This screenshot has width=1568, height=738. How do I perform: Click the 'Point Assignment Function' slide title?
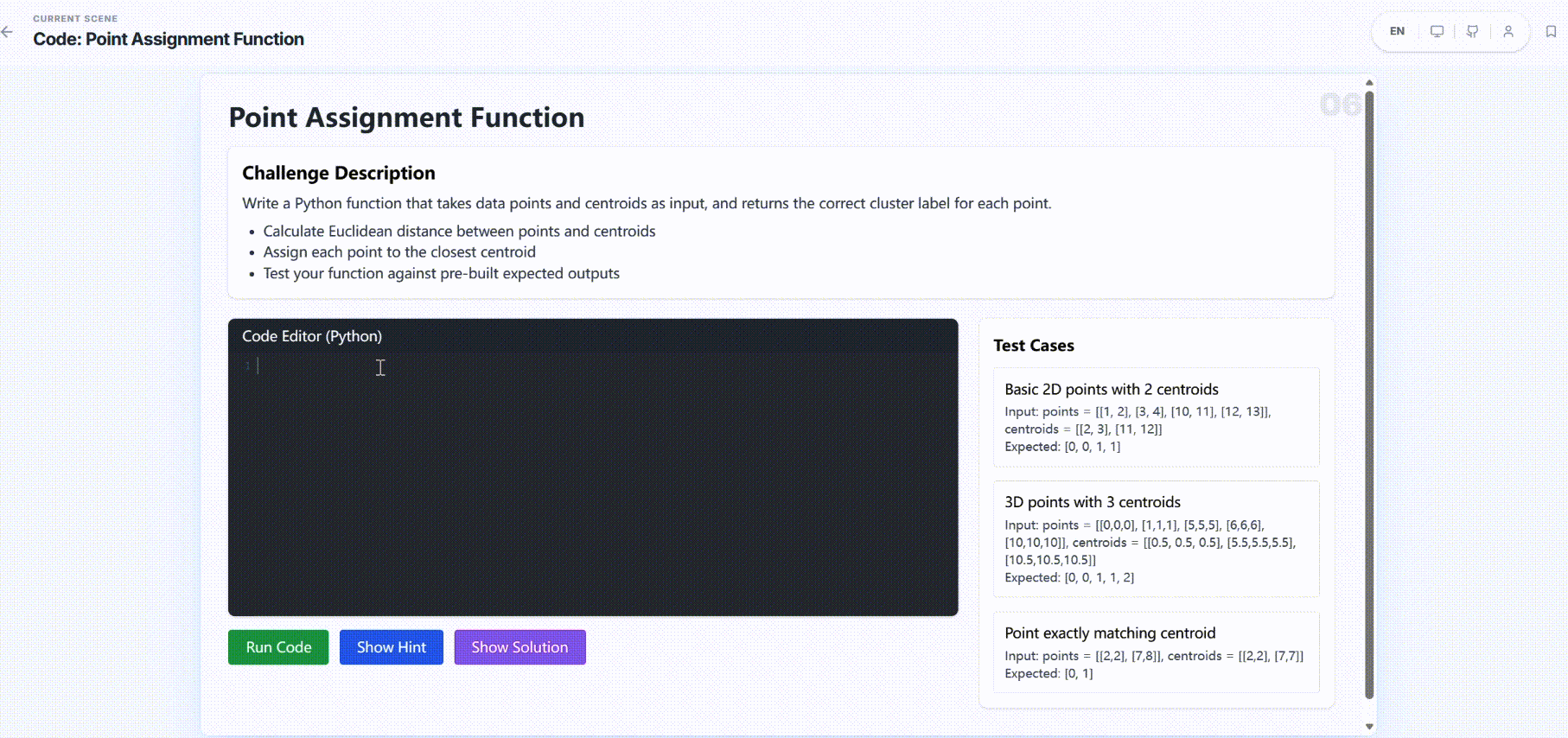pyautogui.click(x=406, y=118)
